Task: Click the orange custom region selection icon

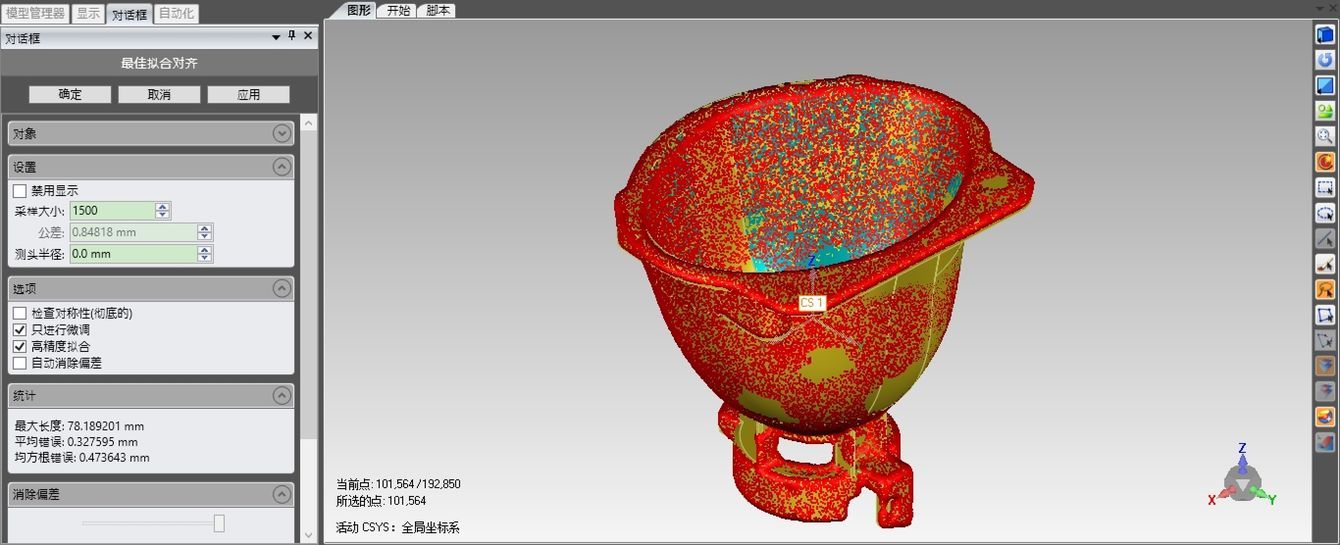Action: click(1325, 289)
